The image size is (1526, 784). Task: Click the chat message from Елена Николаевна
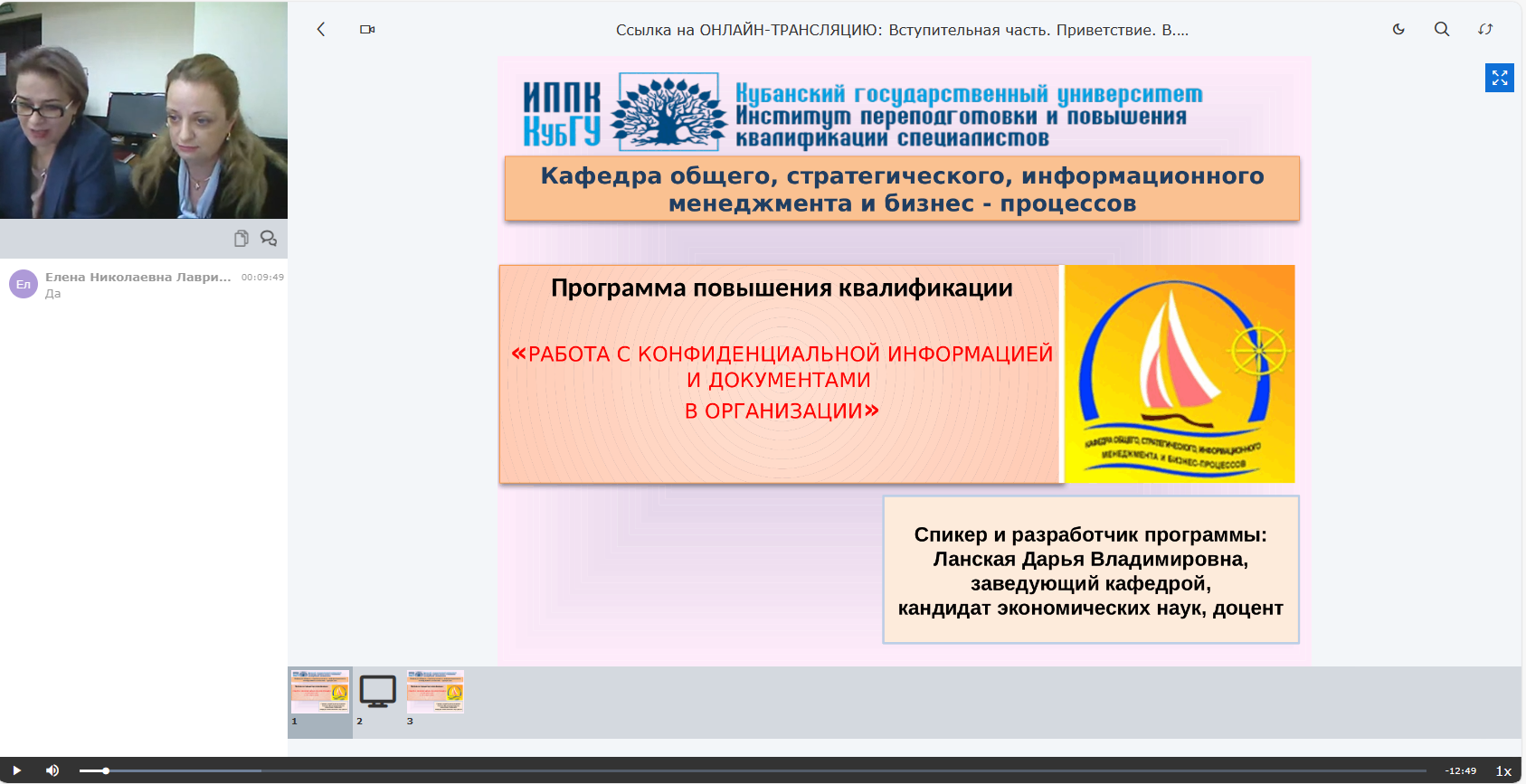145,285
